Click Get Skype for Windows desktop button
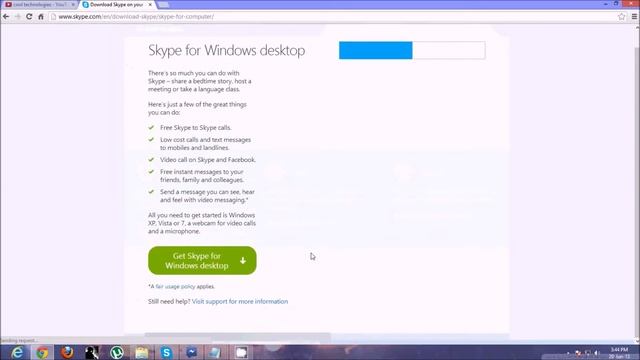This screenshot has width=640, height=360. (x=202, y=260)
